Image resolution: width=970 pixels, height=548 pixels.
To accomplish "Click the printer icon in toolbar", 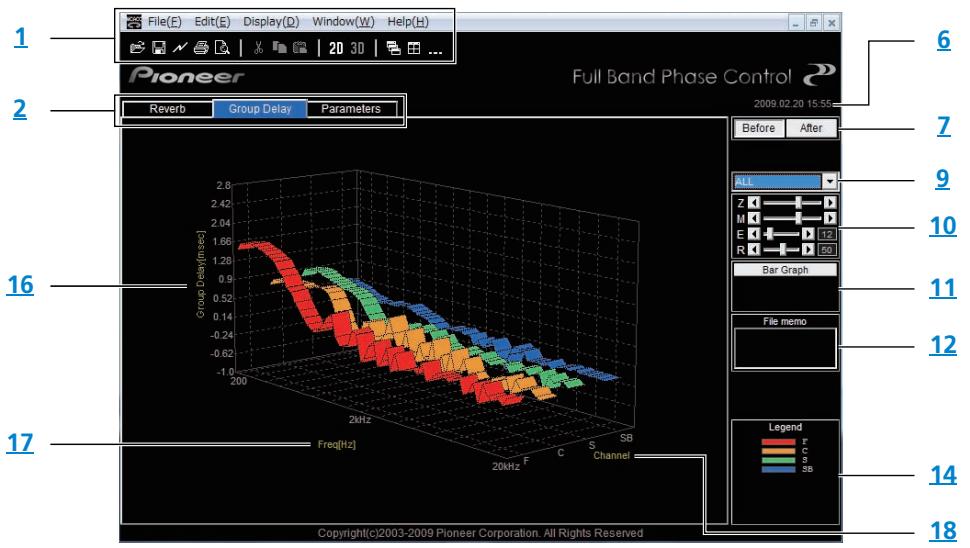I will (x=200, y=48).
